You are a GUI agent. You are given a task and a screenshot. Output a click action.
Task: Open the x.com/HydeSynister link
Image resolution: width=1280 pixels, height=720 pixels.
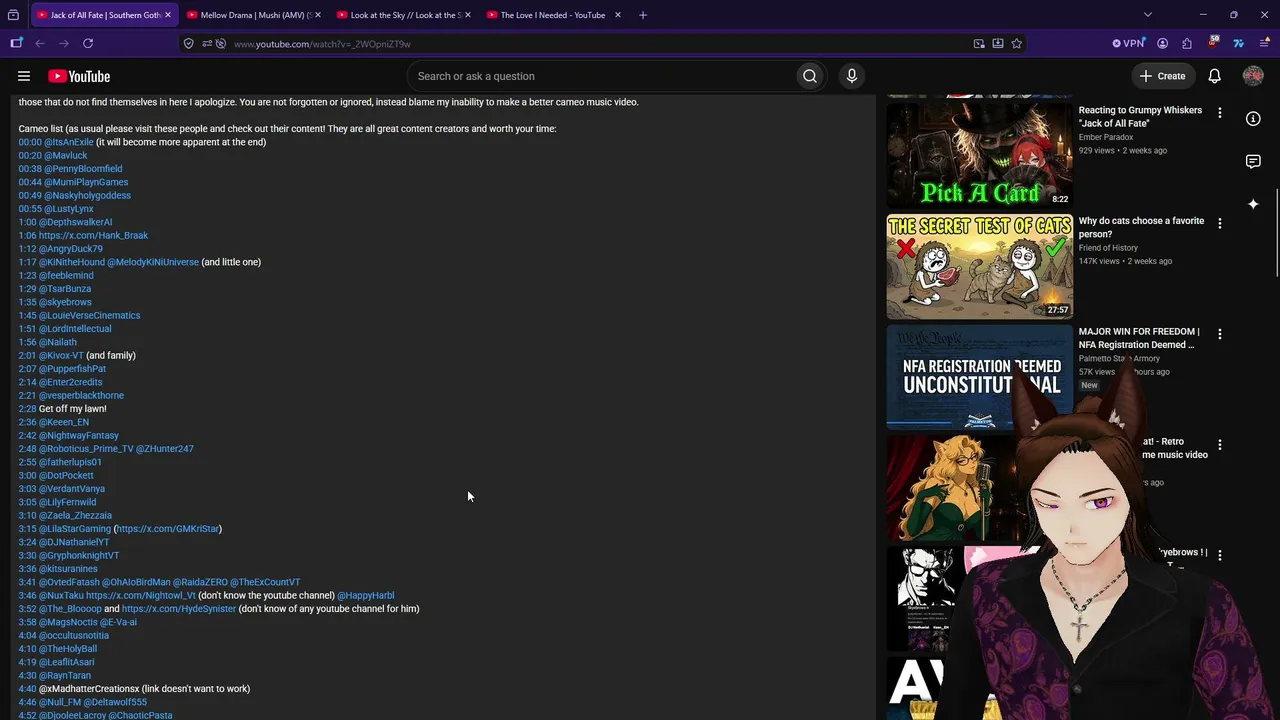[179, 609]
